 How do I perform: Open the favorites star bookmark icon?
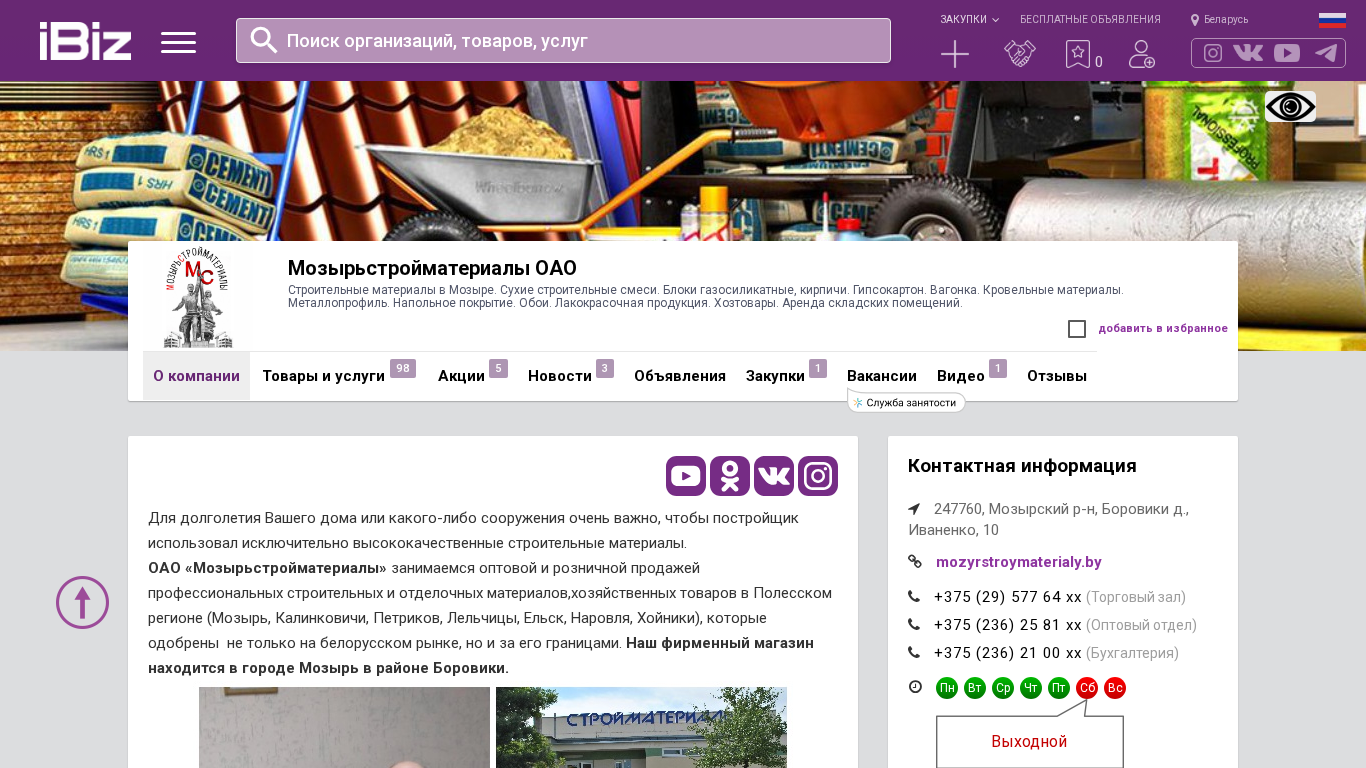(1078, 54)
